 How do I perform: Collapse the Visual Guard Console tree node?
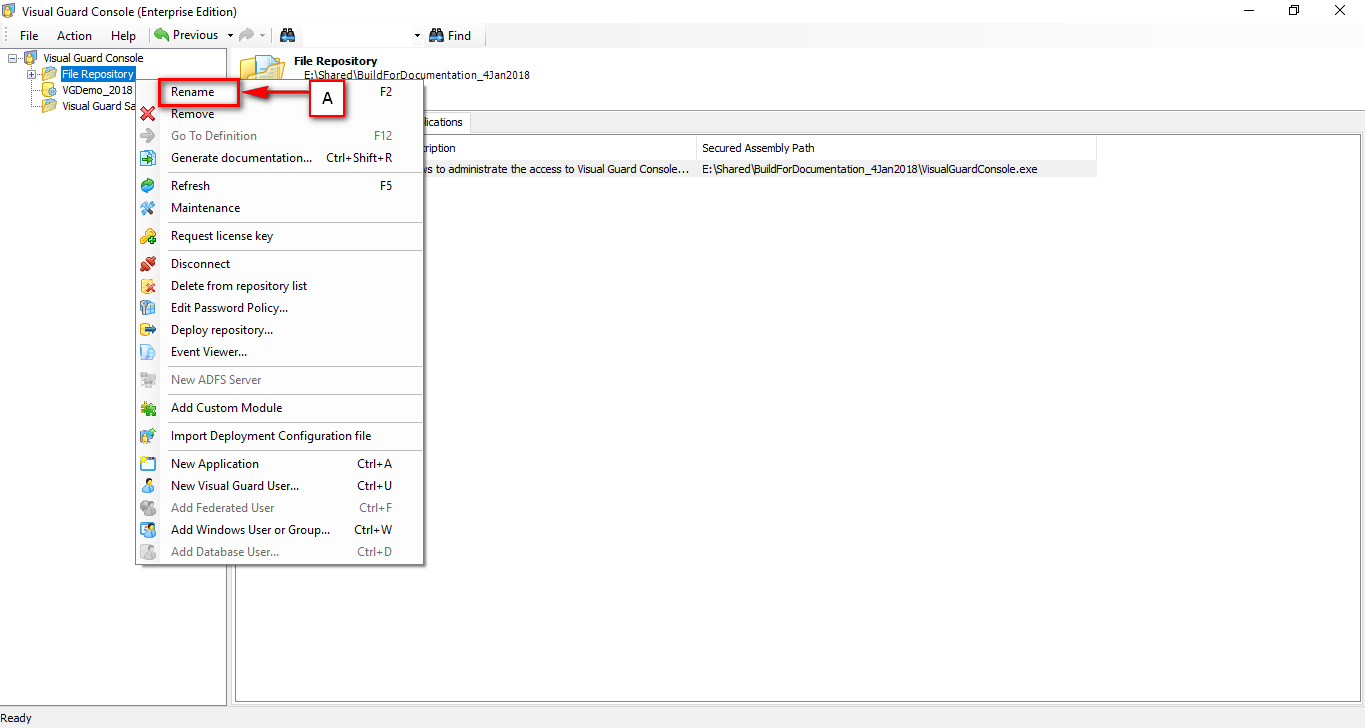[x=13, y=58]
